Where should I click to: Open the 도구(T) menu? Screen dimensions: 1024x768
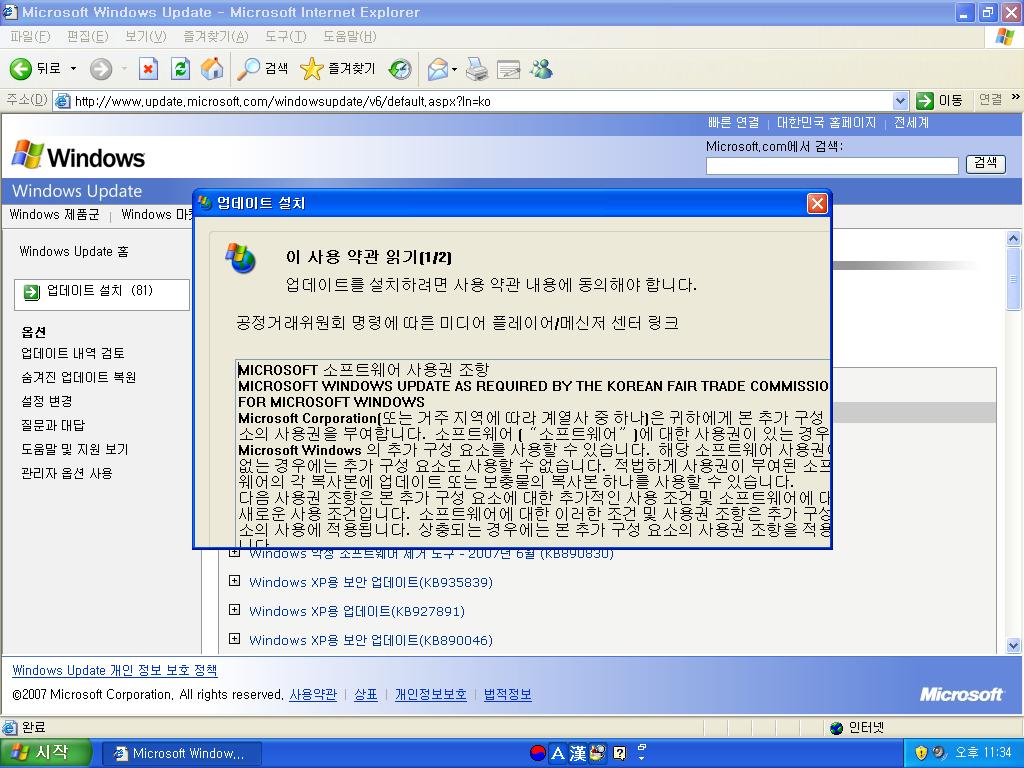[285, 37]
